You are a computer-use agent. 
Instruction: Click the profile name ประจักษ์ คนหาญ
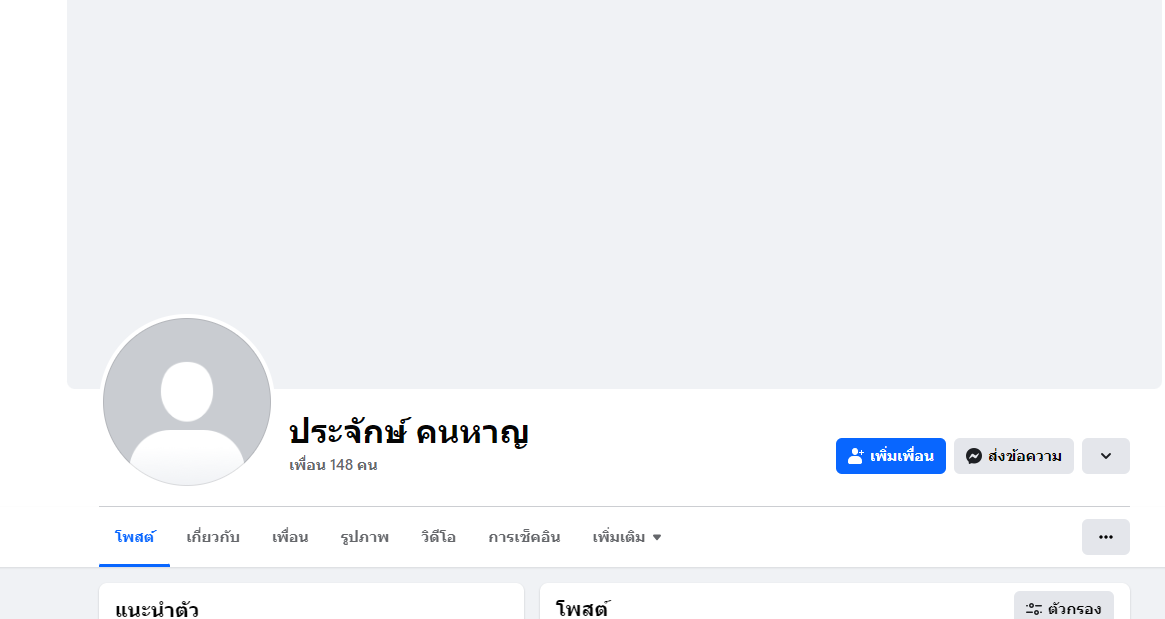(x=408, y=432)
